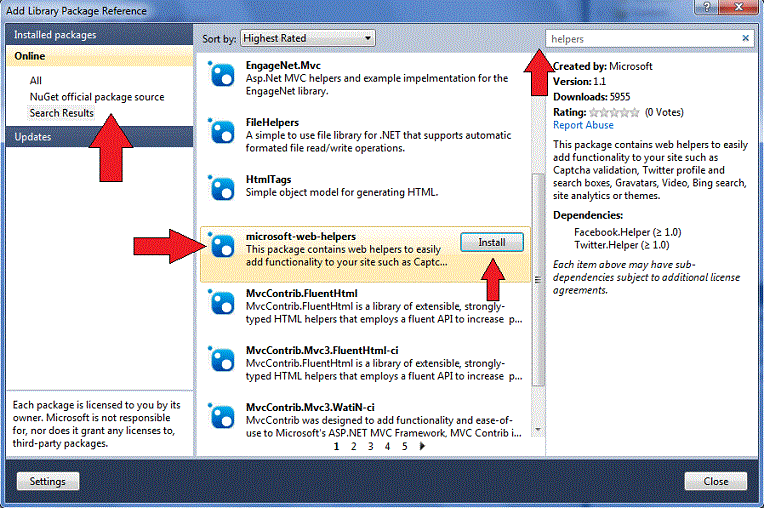Select Search Results in left pane
This screenshot has width=764, height=508.
(61, 113)
